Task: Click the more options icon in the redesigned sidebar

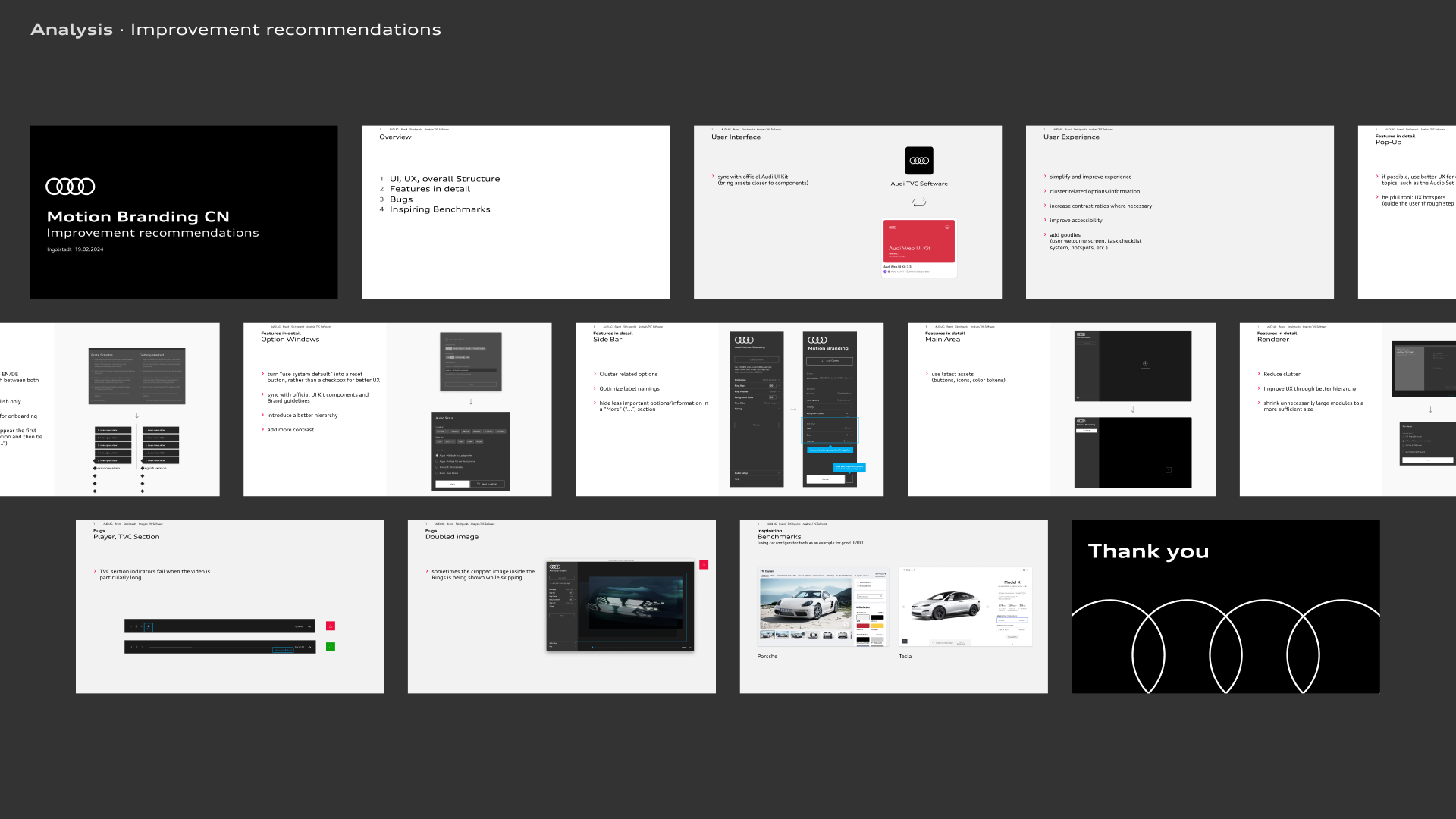Action: click(849, 479)
